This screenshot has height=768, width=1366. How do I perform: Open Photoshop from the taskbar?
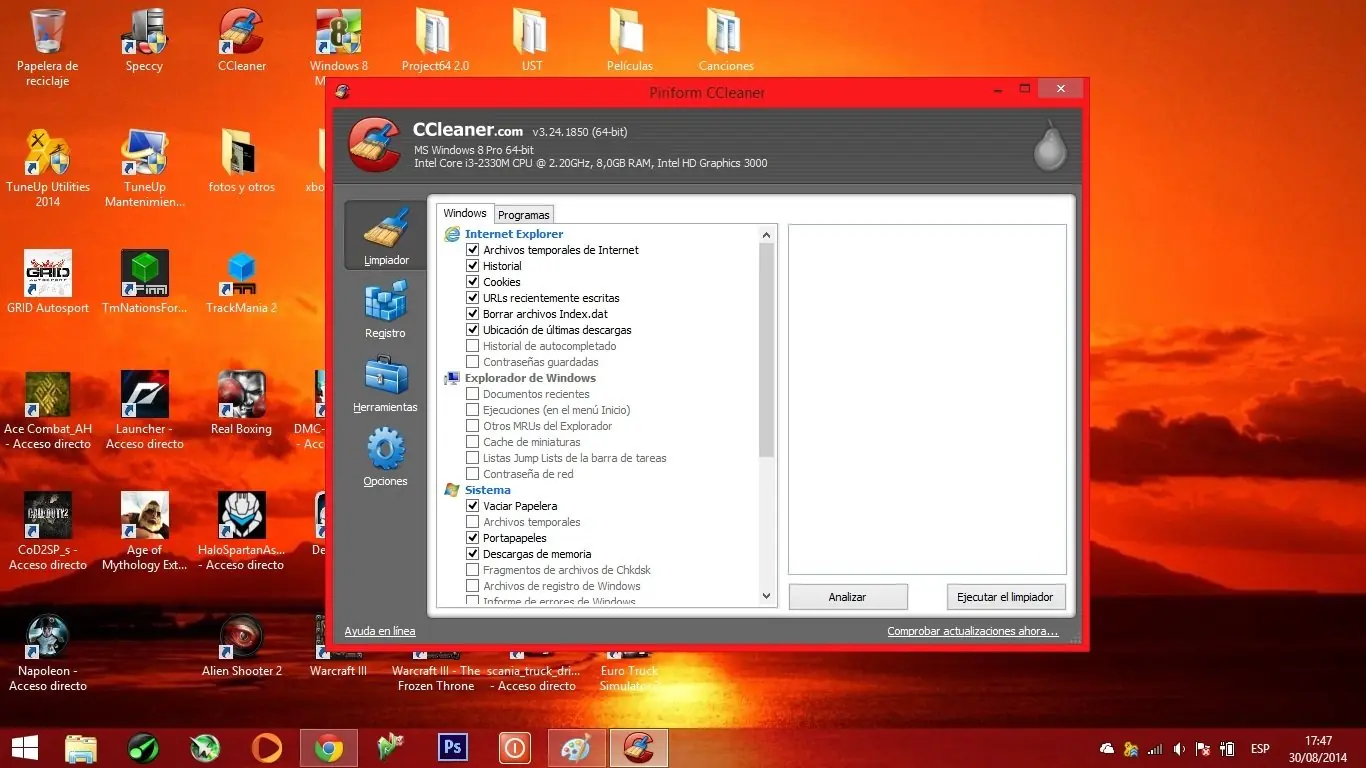pyautogui.click(x=453, y=747)
